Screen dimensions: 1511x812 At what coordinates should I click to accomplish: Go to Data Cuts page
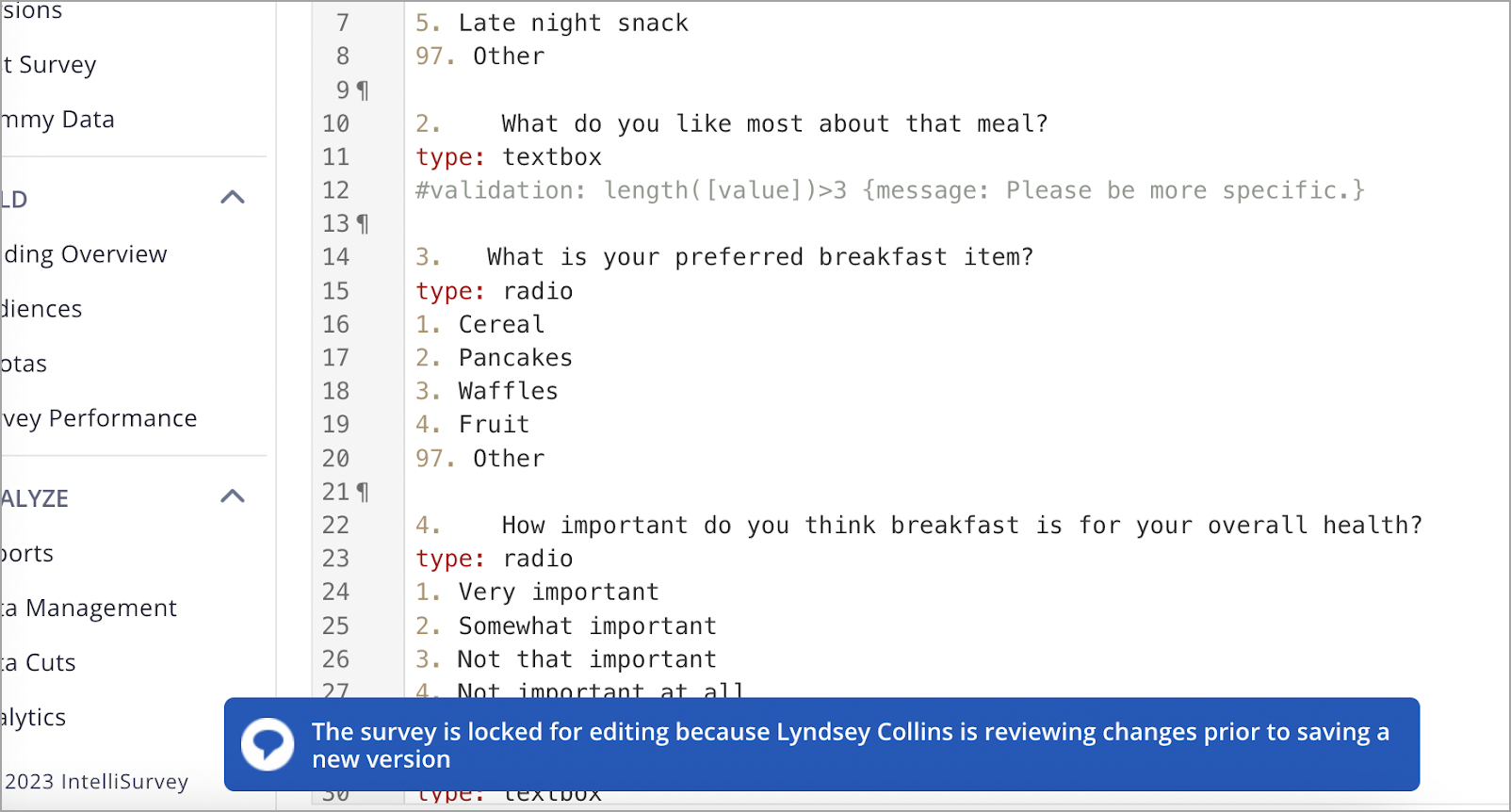click(x=38, y=663)
